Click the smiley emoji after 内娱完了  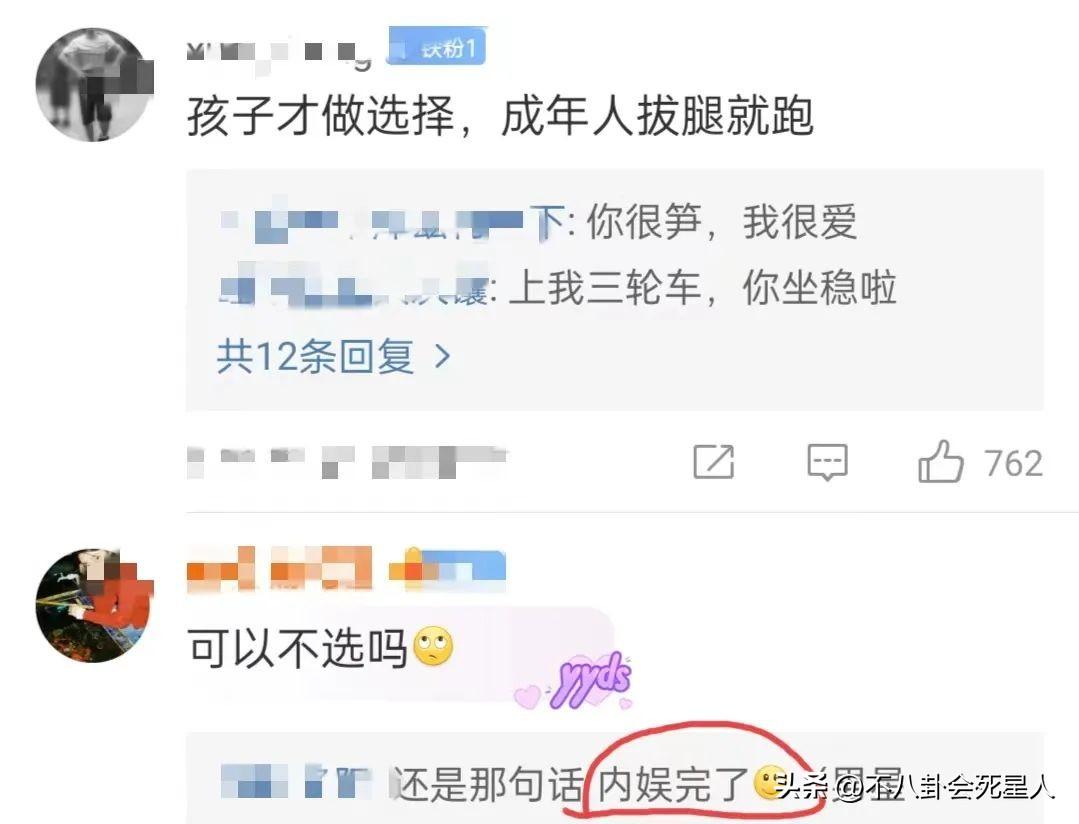point(769,783)
